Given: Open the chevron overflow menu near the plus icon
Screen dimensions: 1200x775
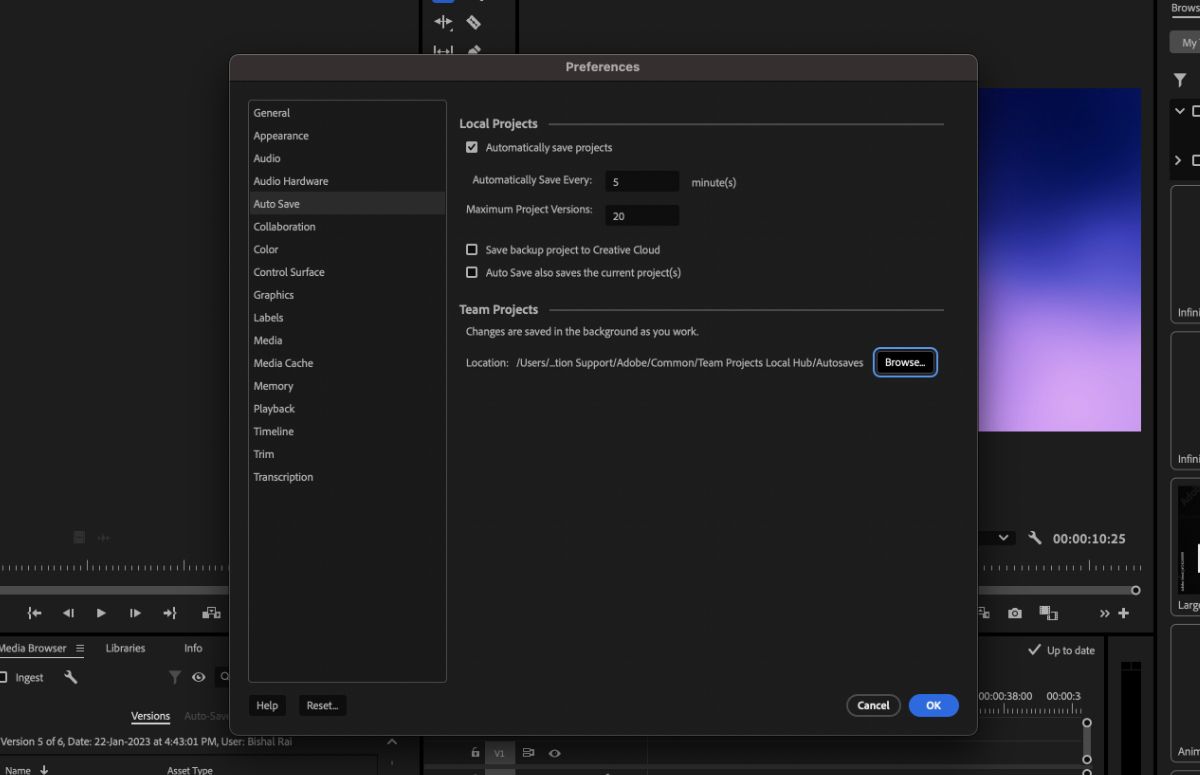Looking at the screenshot, I should [x=1105, y=613].
